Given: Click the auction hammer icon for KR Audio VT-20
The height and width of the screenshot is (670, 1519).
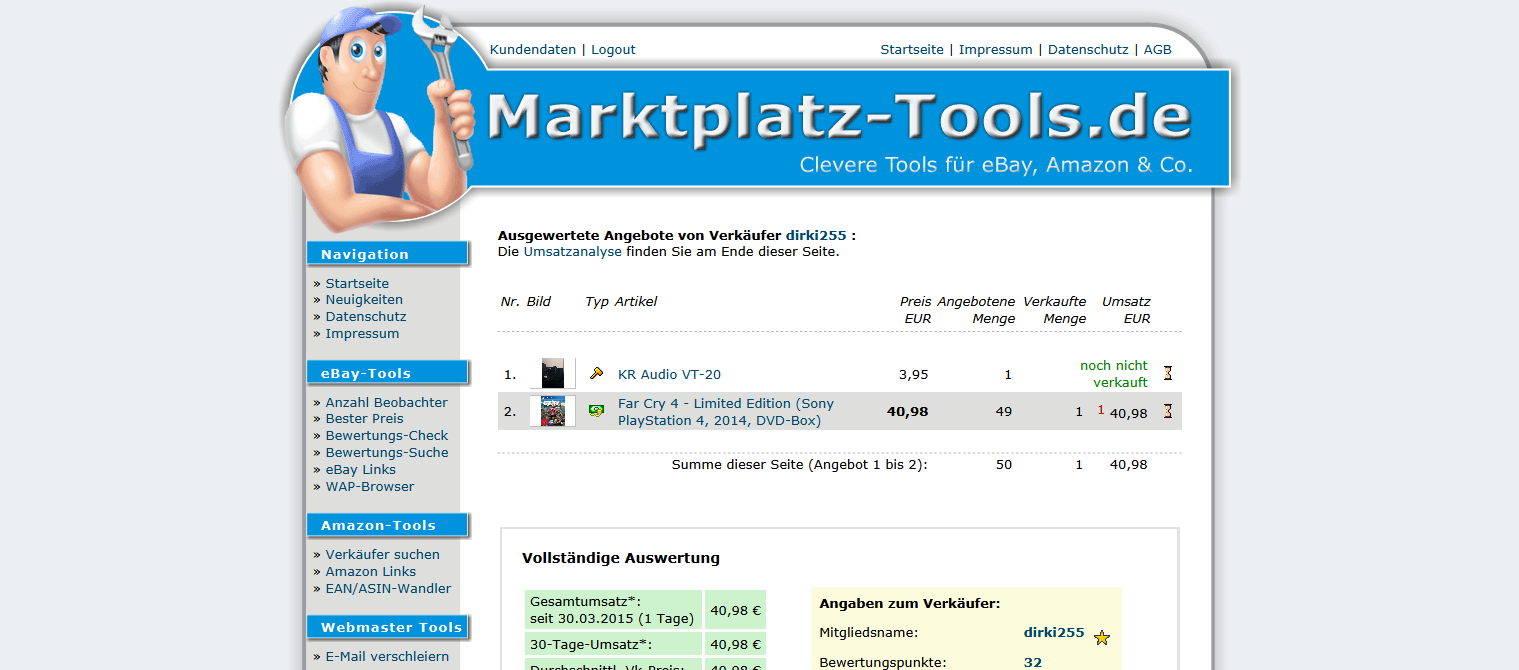Looking at the screenshot, I should [597, 374].
